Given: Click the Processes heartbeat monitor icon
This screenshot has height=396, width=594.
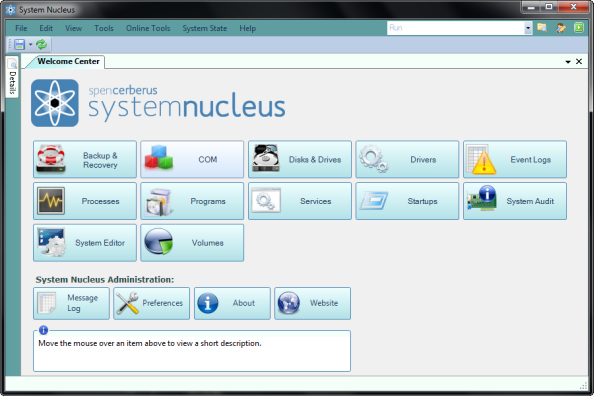Looking at the screenshot, I should coord(51,201).
